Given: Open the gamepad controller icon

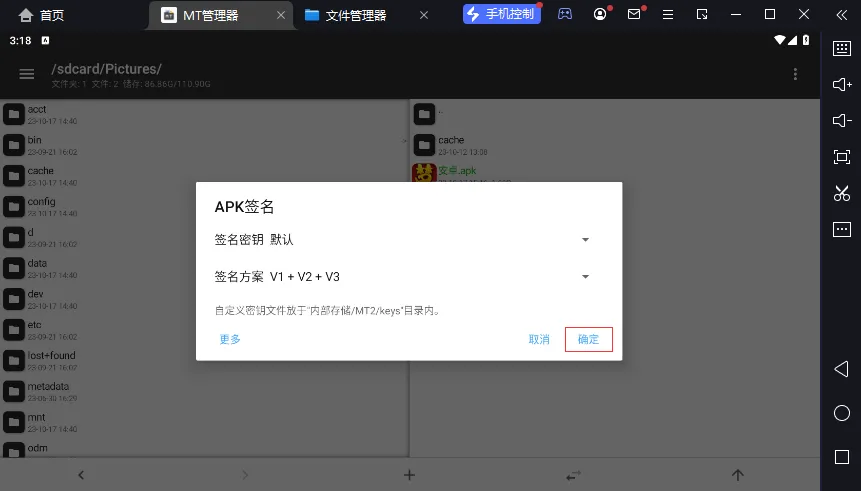Looking at the screenshot, I should pos(564,14).
